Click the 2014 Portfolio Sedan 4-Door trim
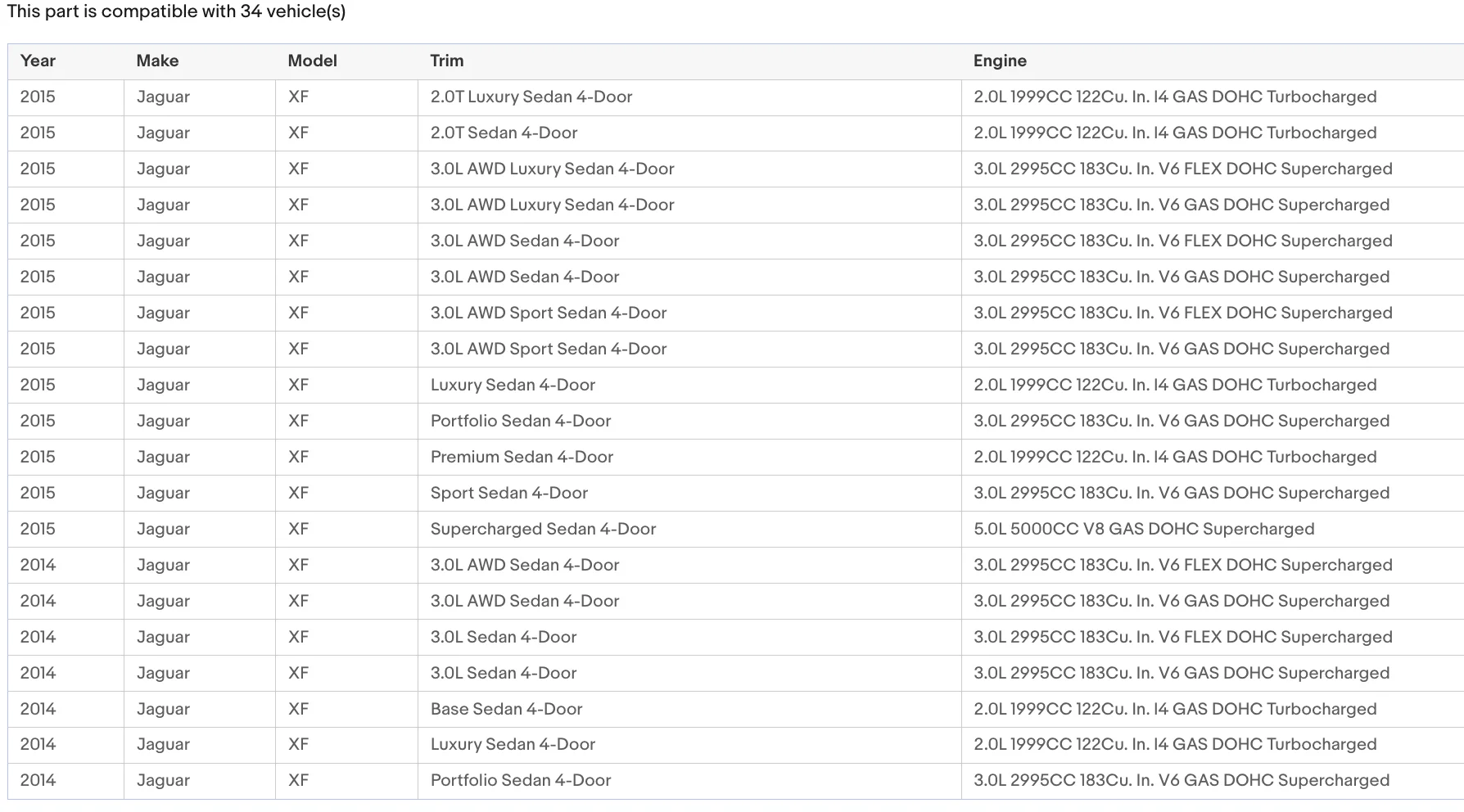Screen dimensions: 1464x812 pyautogui.click(x=521, y=780)
